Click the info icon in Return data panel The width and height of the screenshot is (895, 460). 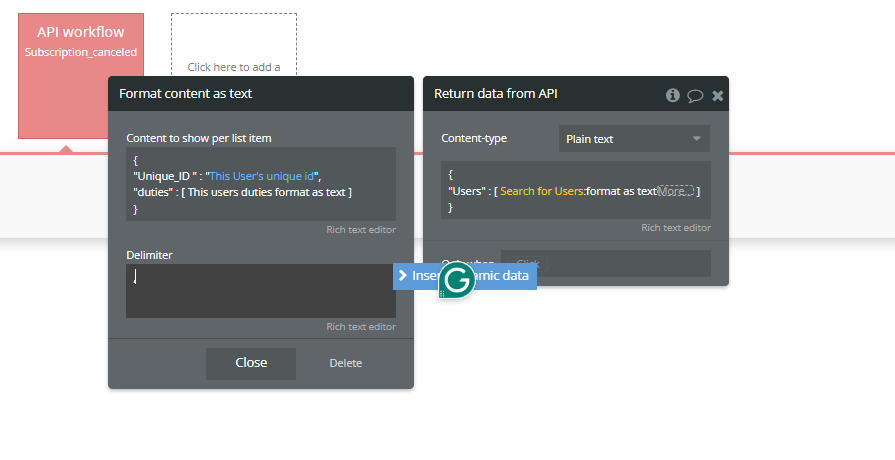tap(672, 95)
